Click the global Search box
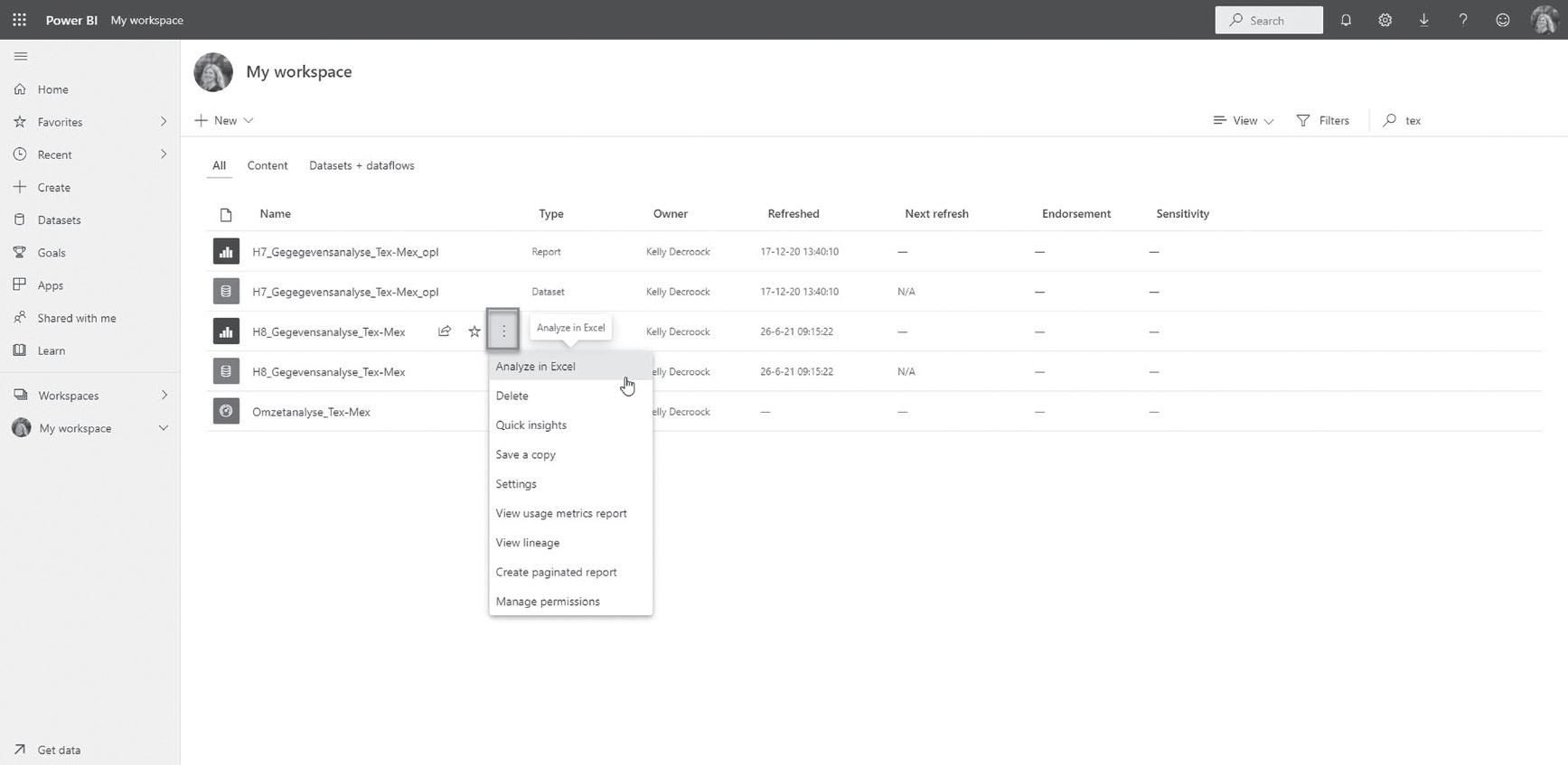This screenshot has height=765, width=1568. pyautogui.click(x=1269, y=20)
